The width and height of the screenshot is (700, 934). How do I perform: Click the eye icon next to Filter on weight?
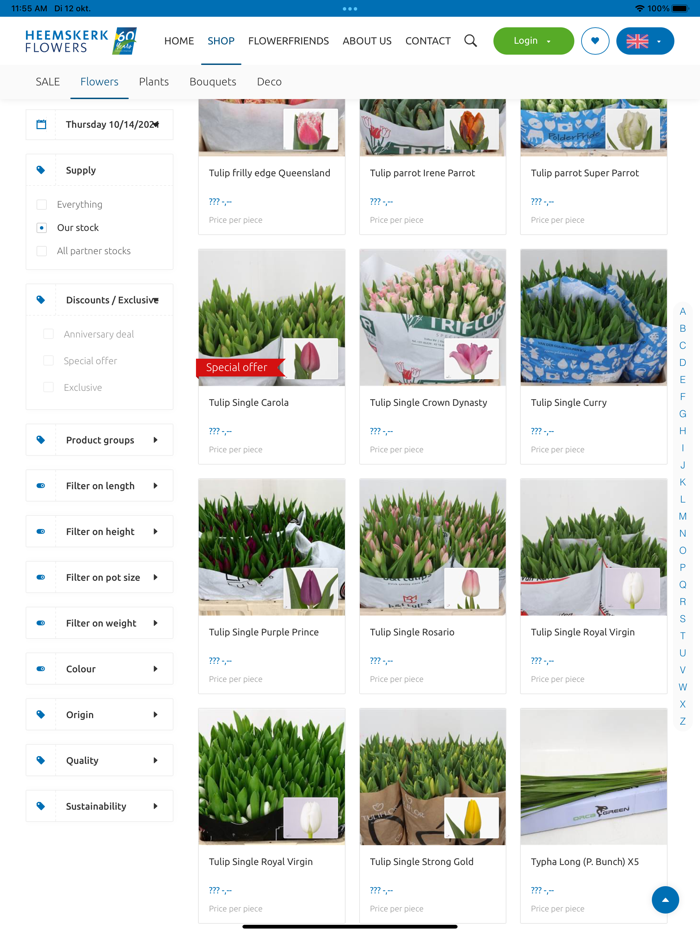pyautogui.click(x=41, y=624)
